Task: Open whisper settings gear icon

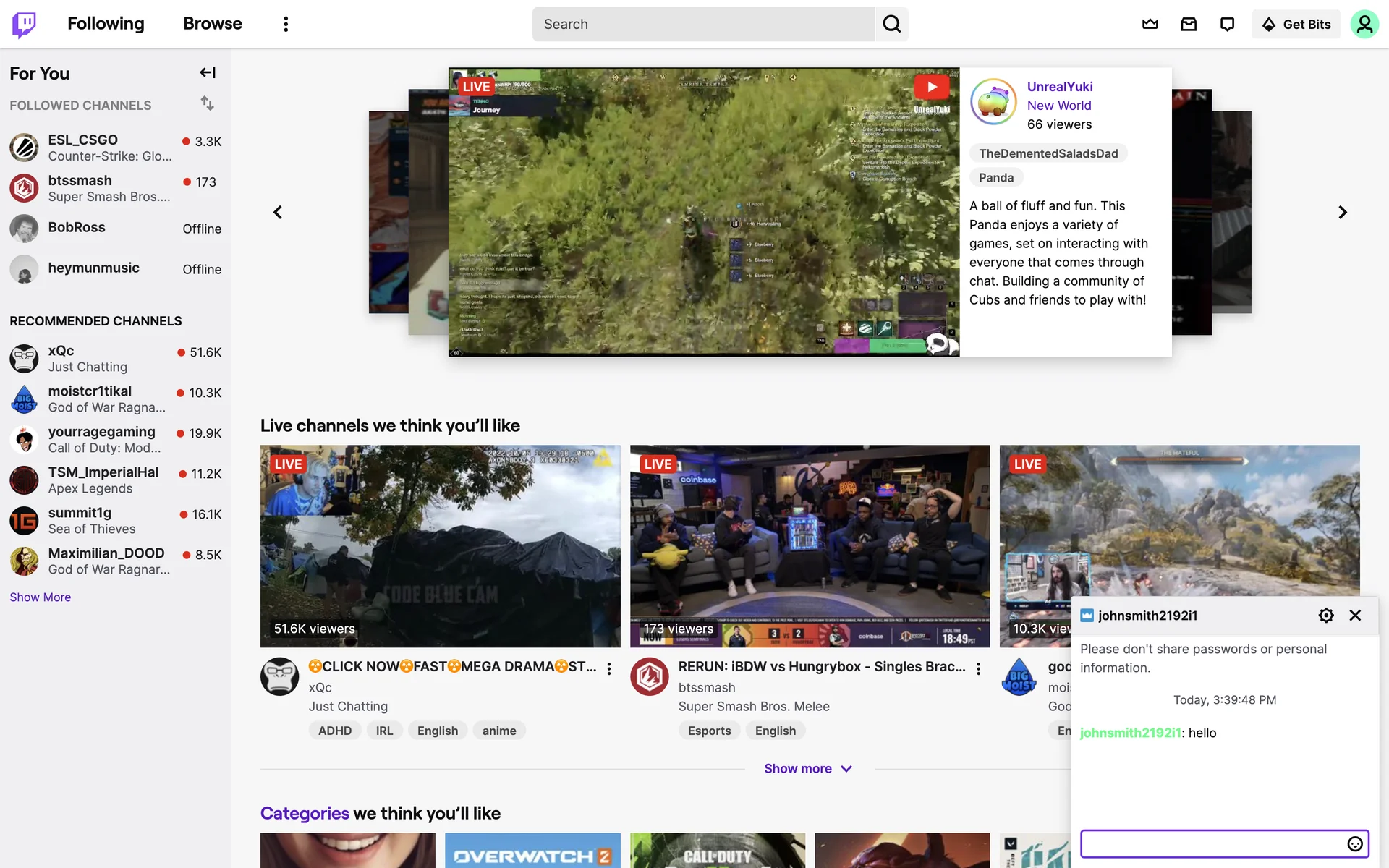Action: 1325,615
